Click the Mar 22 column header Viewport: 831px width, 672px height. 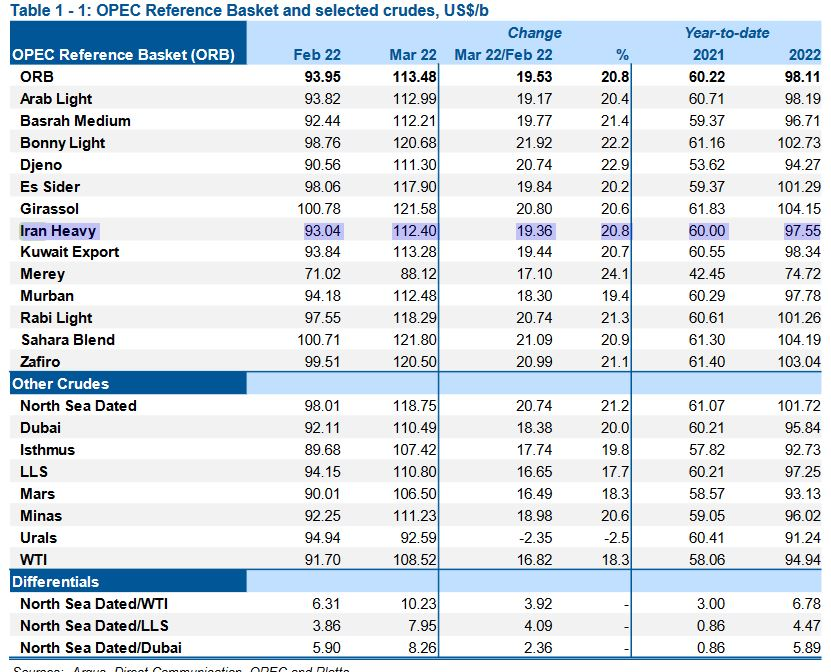click(412, 55)
